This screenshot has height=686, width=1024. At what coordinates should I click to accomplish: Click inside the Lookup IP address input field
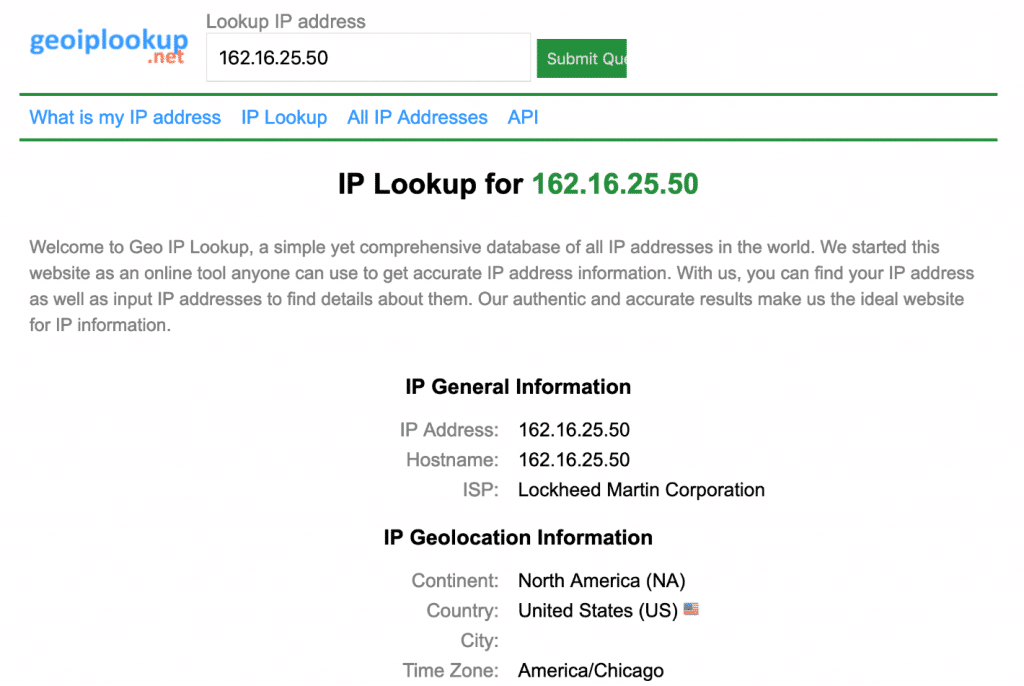(367, 57)
